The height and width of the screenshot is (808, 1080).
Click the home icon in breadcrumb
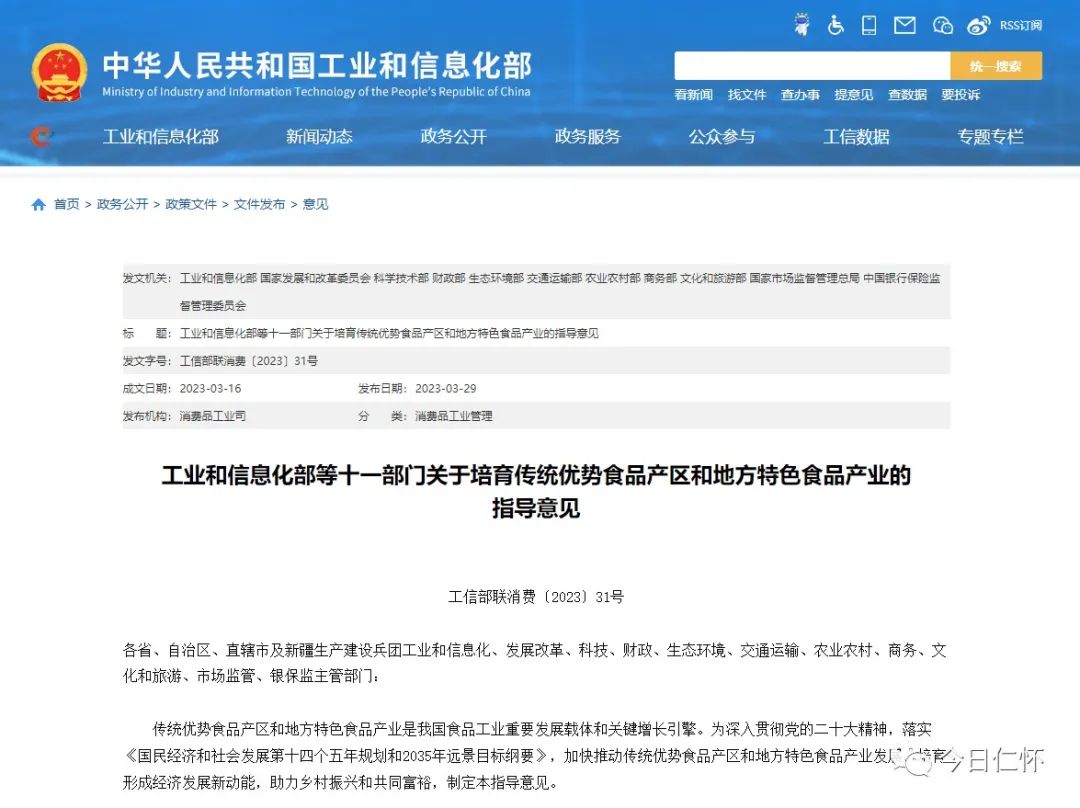tap(39, 204)
